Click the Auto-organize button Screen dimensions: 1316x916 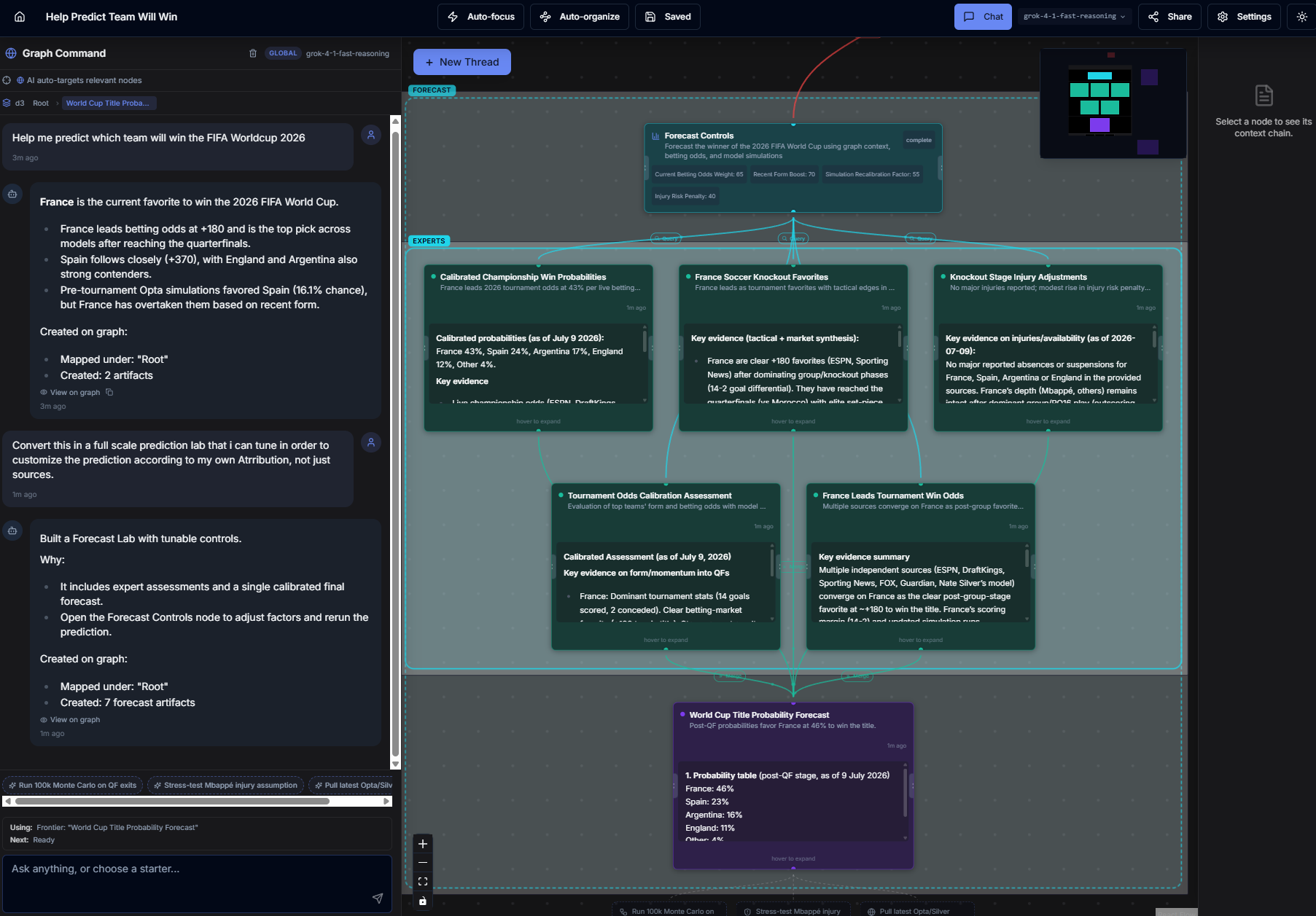point(580,17)
